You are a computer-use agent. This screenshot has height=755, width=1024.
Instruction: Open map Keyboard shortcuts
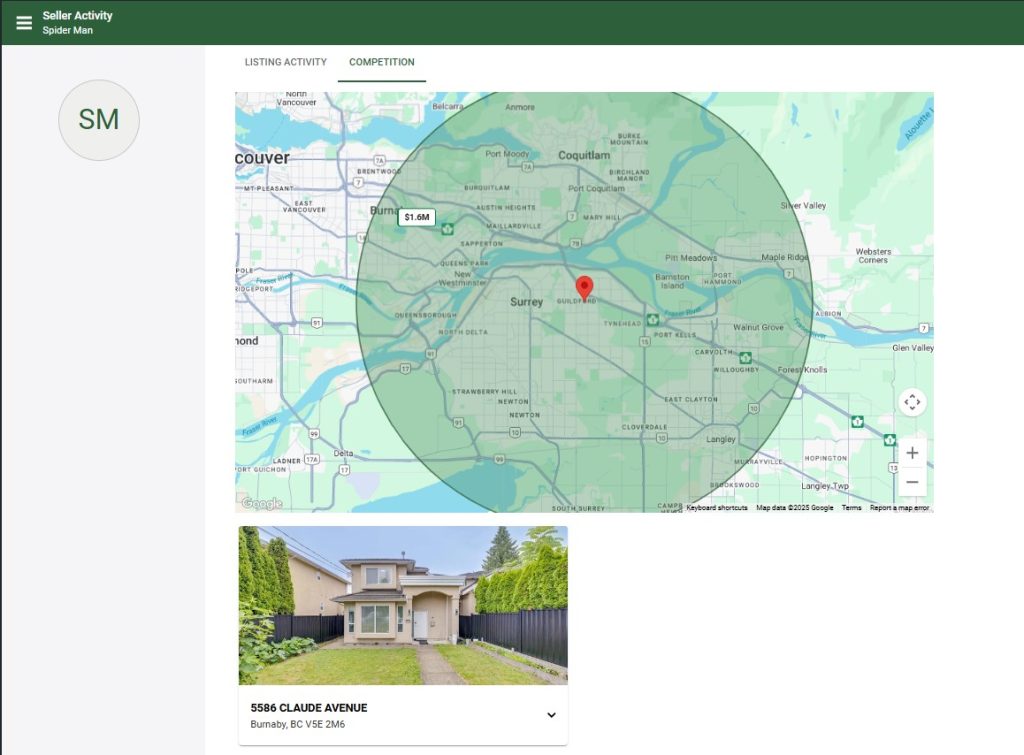click(x=716, y=508)
